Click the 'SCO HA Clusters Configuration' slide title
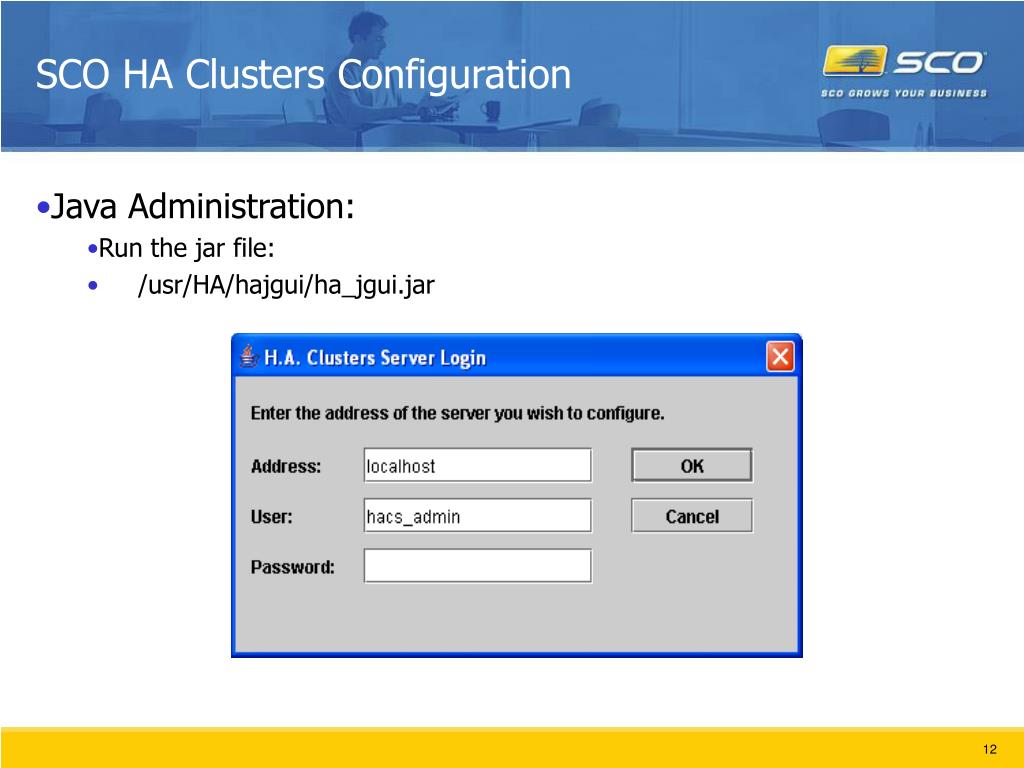Viewport: 1024px width, 768px height. point(304,74)
